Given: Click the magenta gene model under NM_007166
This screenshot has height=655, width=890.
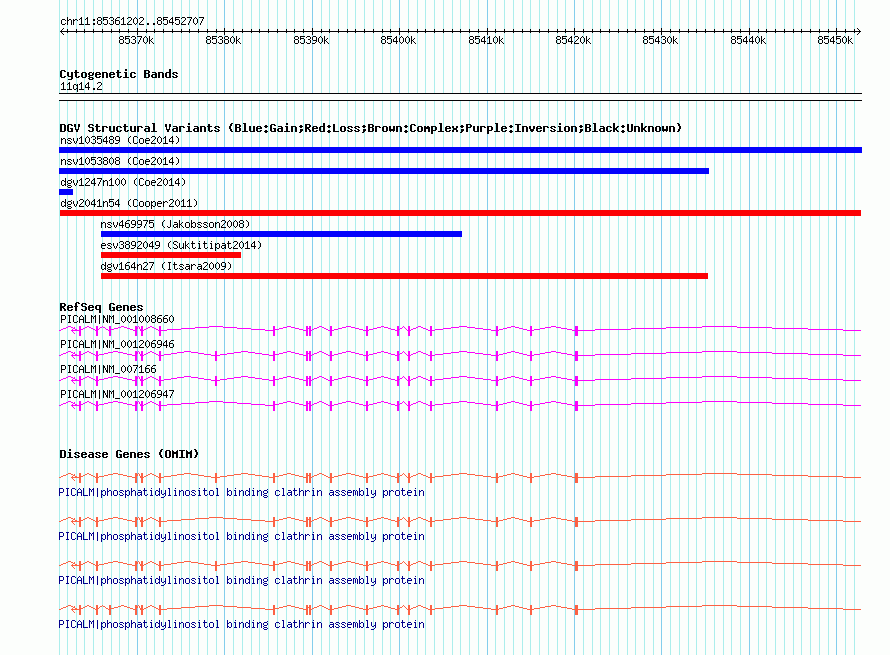Looking at the screenshot, I should [x=460, y=380].
